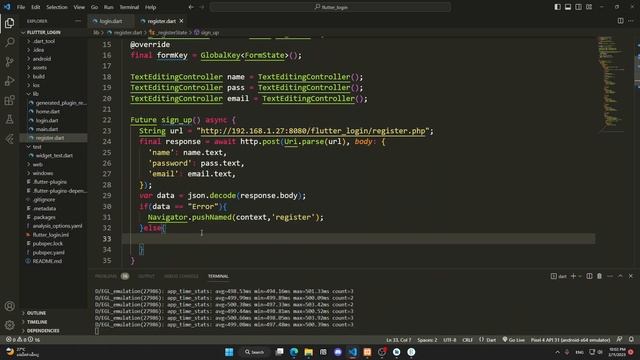Open the Flutter sidebar icon below Testing

point(9,139)
